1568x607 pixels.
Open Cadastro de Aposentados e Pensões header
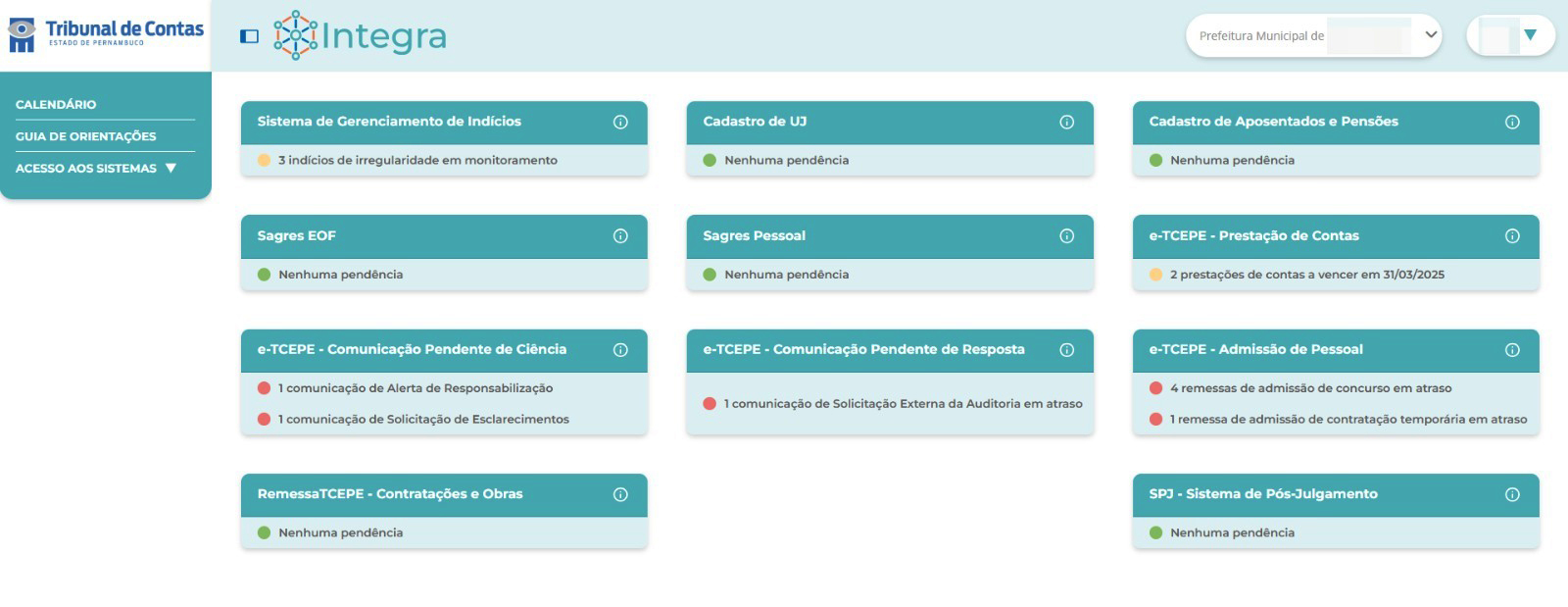tap(1336, 123)
